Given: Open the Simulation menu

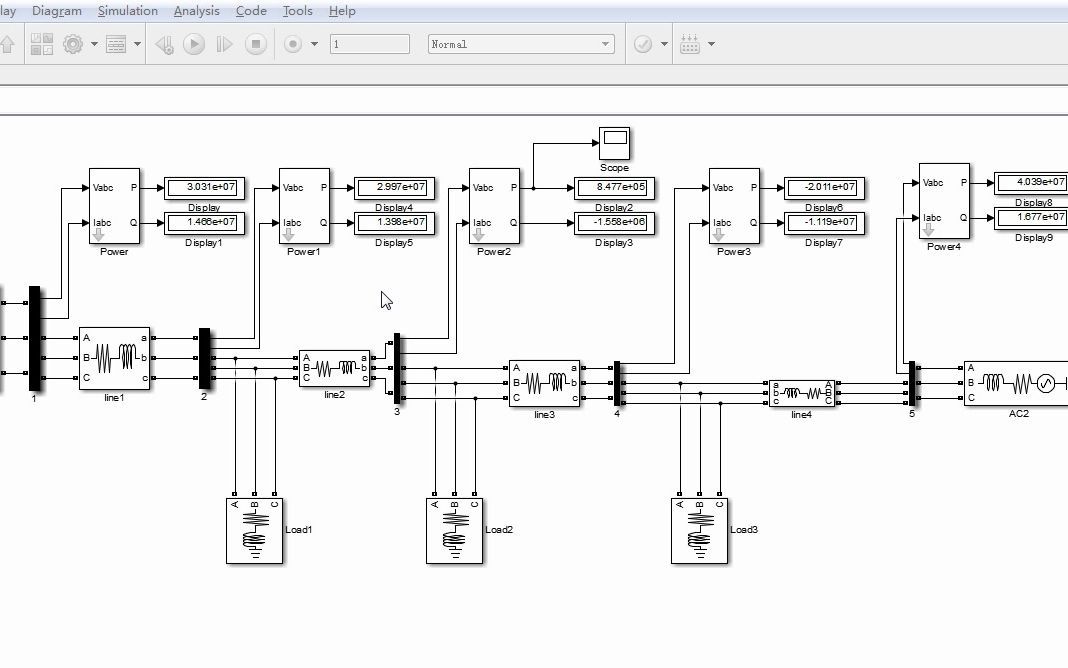Looking at the screenshot, I should coord(128,11).
